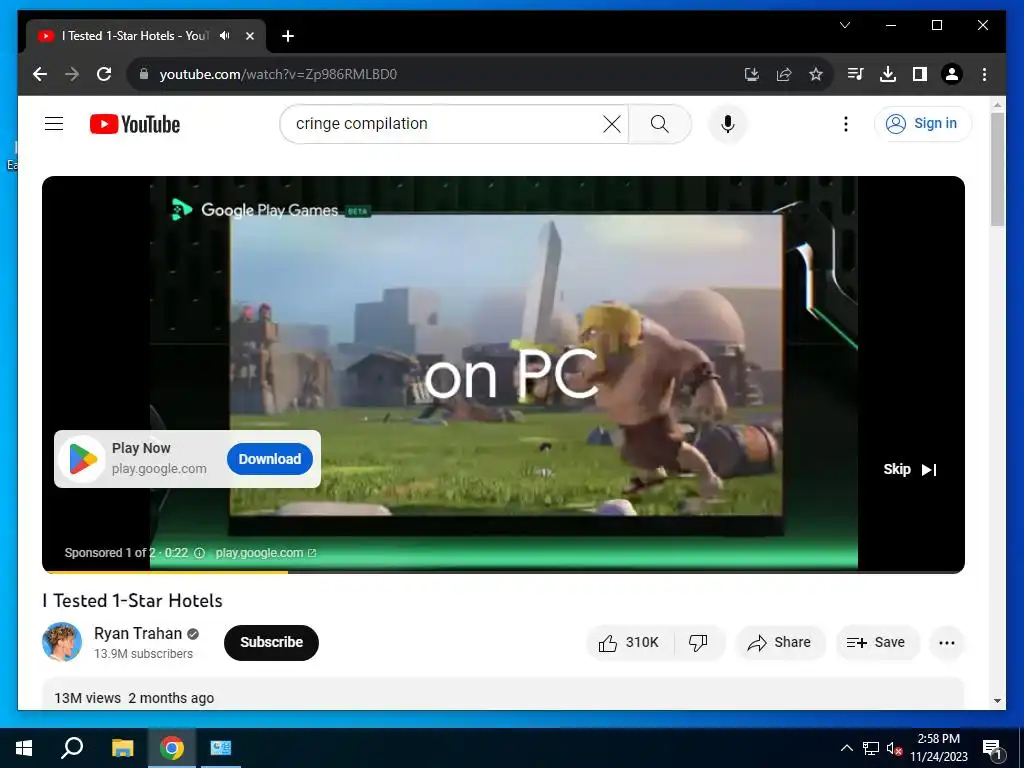The height and width of the screenshot is (768, 1024).
Task: Open Windows Start menu
Action: click(24, 748)
